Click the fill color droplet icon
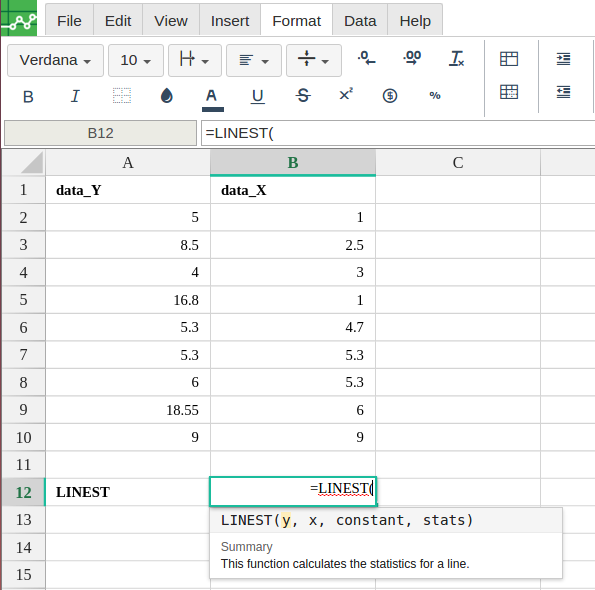 pyautogui.click(x=167, y=96)
